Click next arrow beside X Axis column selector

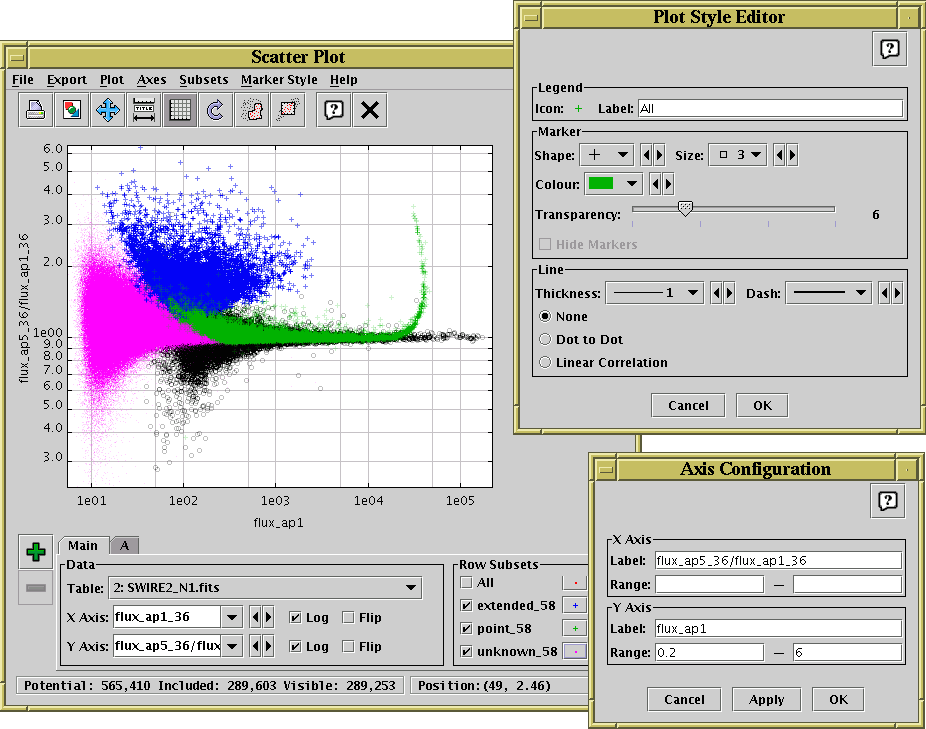(268, 617)
